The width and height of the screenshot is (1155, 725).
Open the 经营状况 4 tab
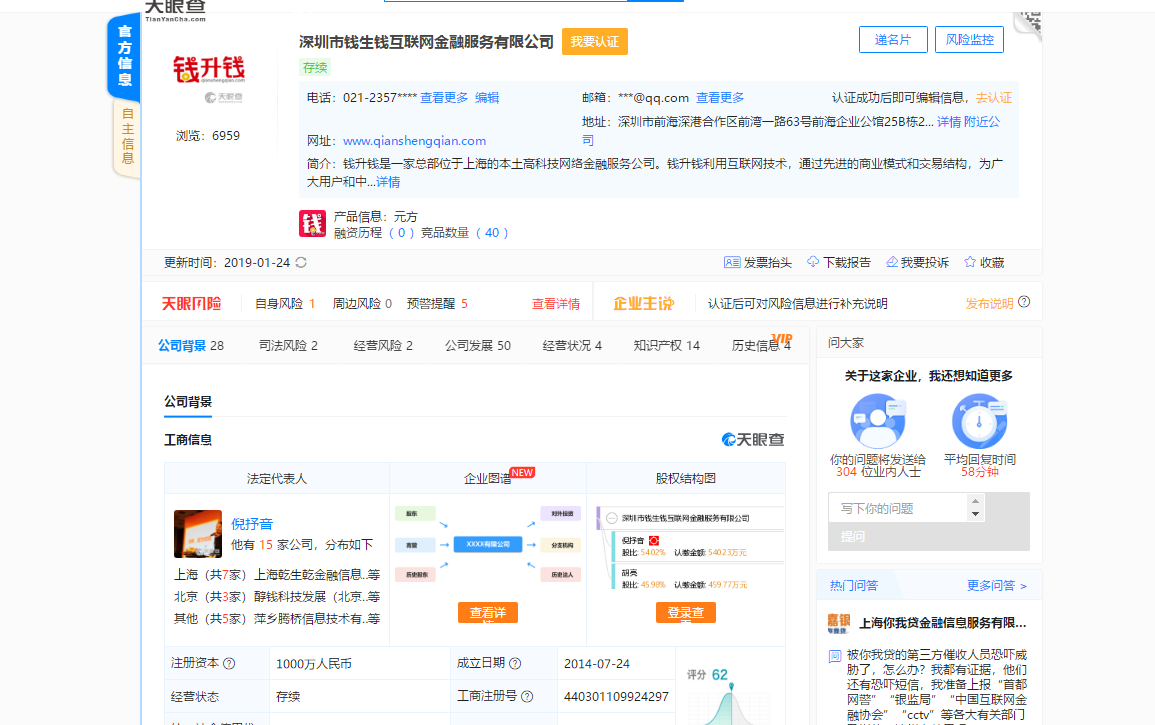(572, 346)
